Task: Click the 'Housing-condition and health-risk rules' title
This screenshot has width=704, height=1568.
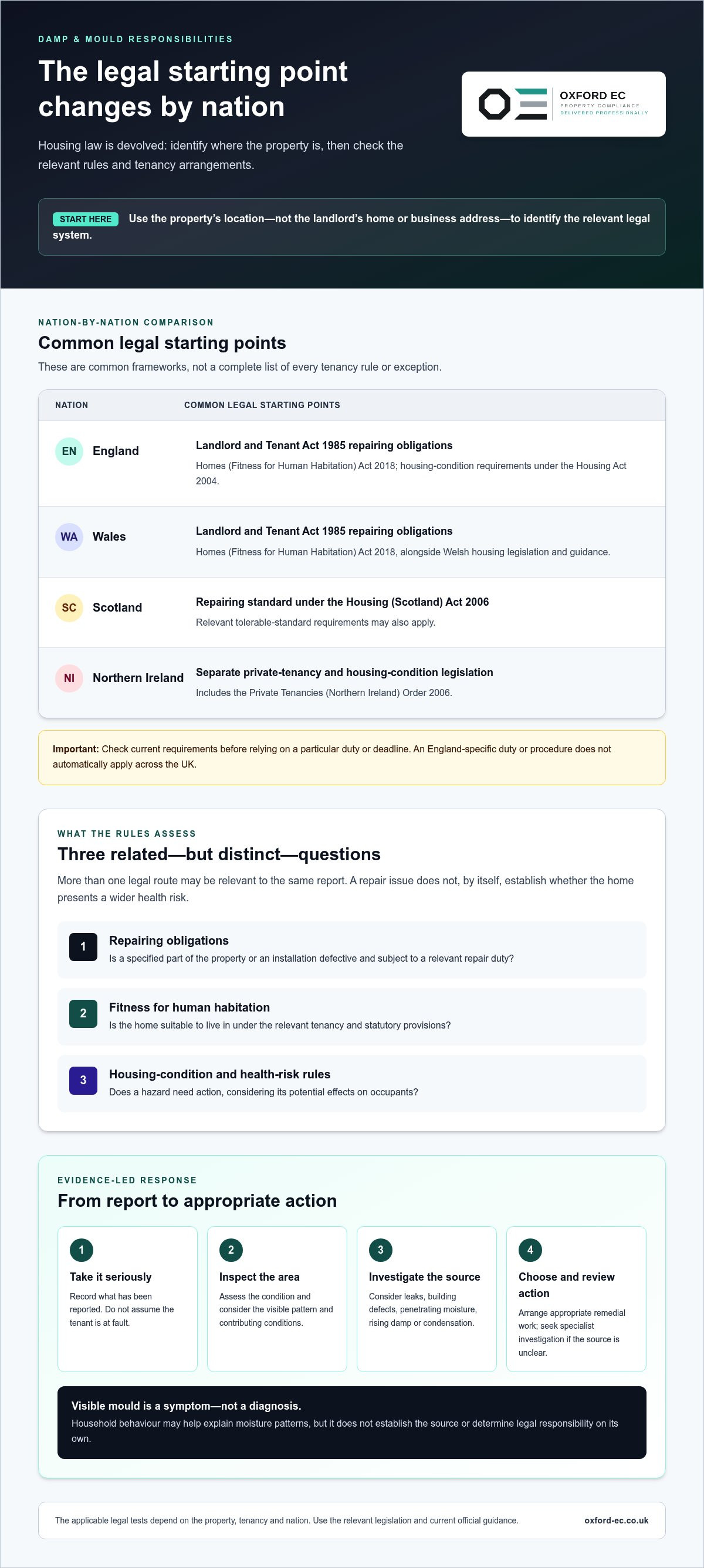Action: (x=220, y=1074)
